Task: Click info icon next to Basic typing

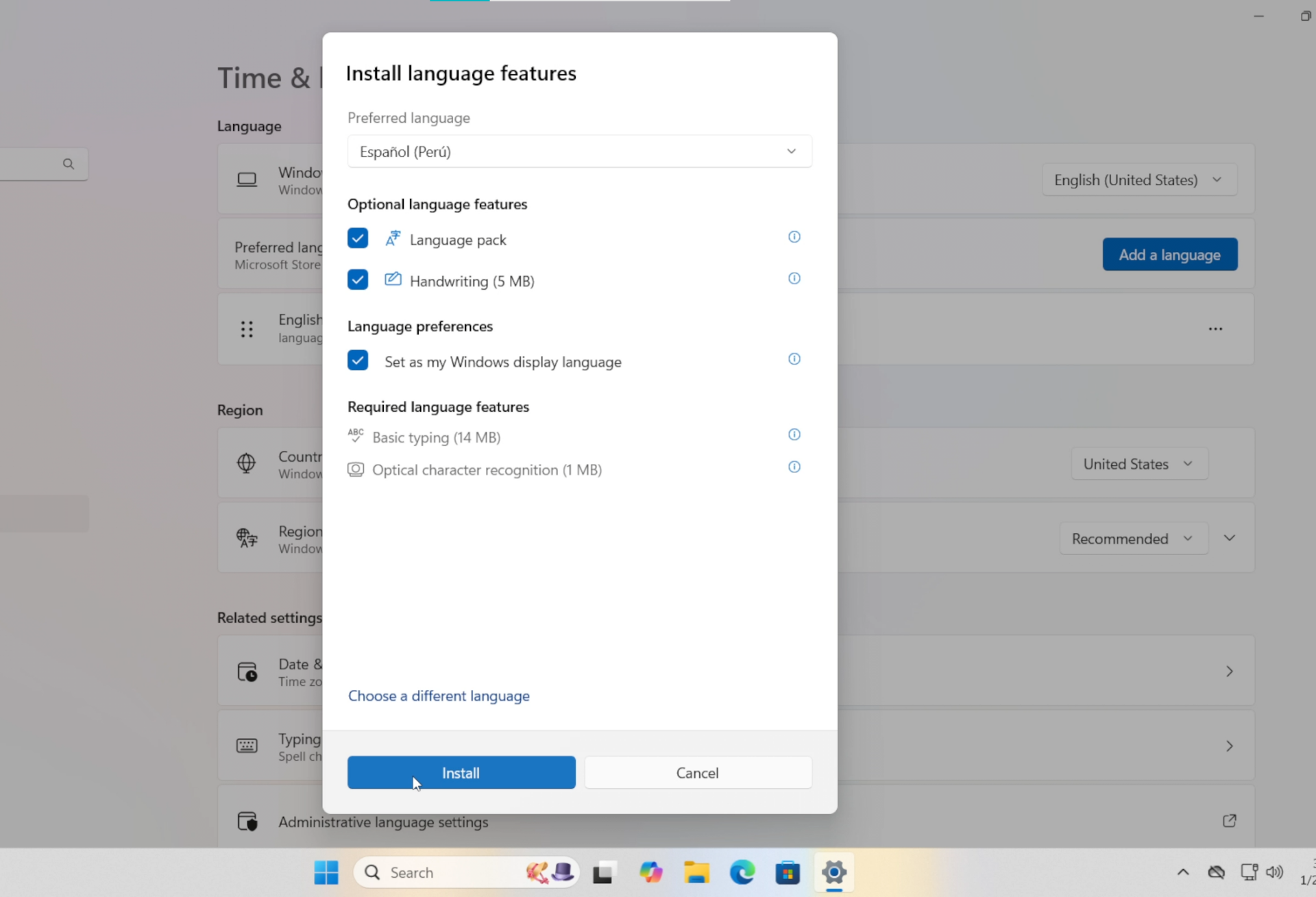Action: click(794, 434)
